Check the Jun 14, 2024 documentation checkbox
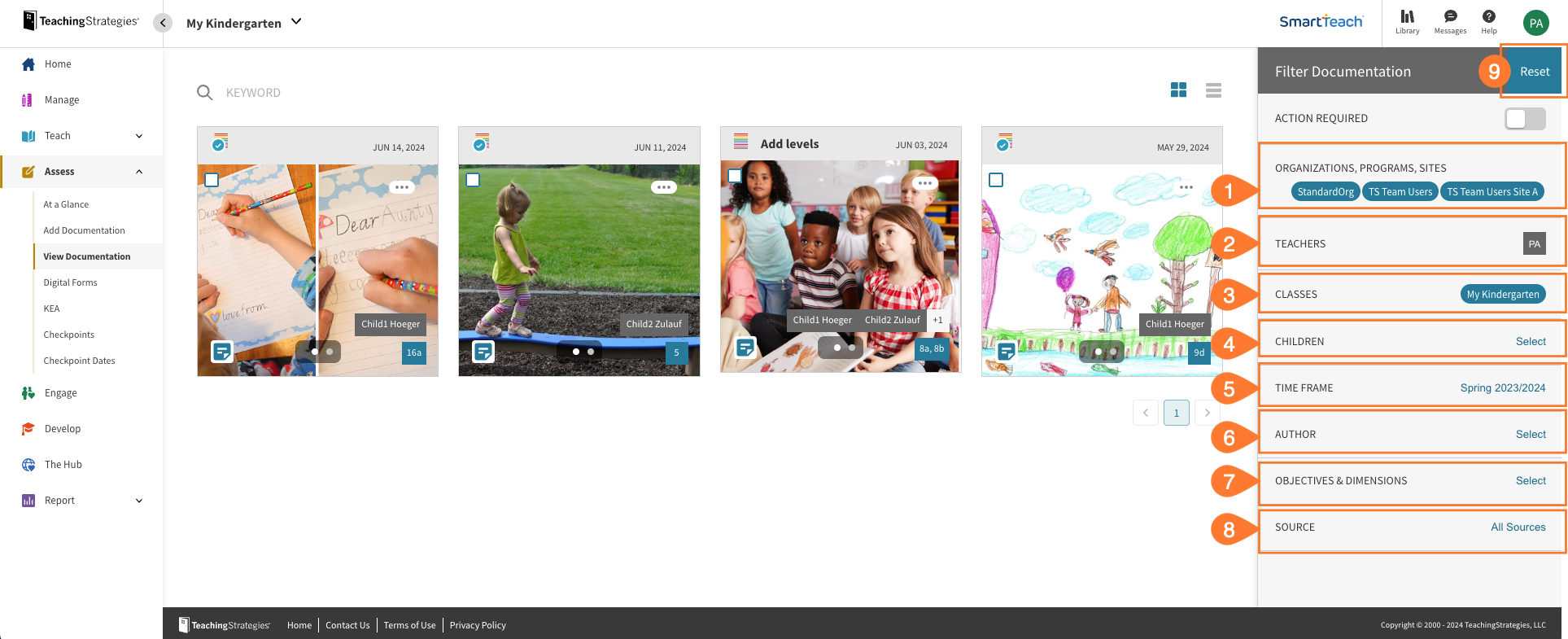This screenshot has height=639, width=1568. 212,180
